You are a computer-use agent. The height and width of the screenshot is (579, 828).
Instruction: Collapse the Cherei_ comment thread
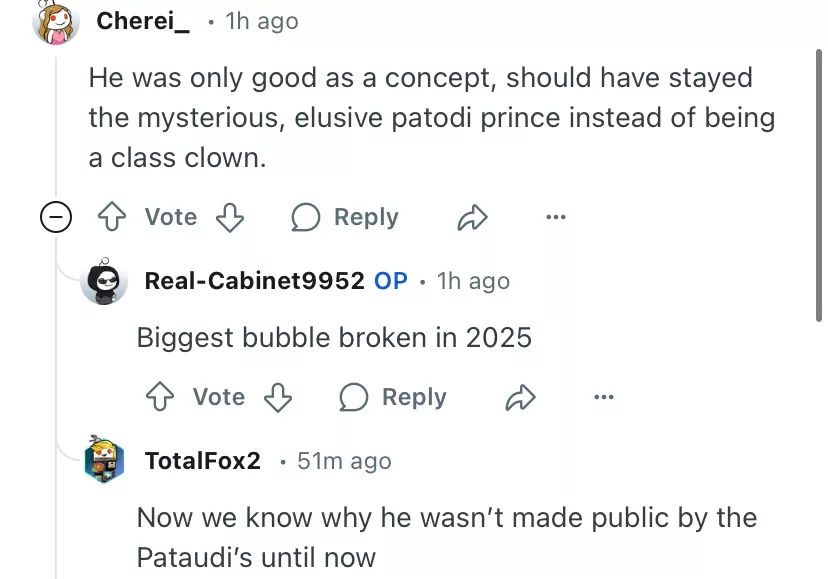(56, 217)
